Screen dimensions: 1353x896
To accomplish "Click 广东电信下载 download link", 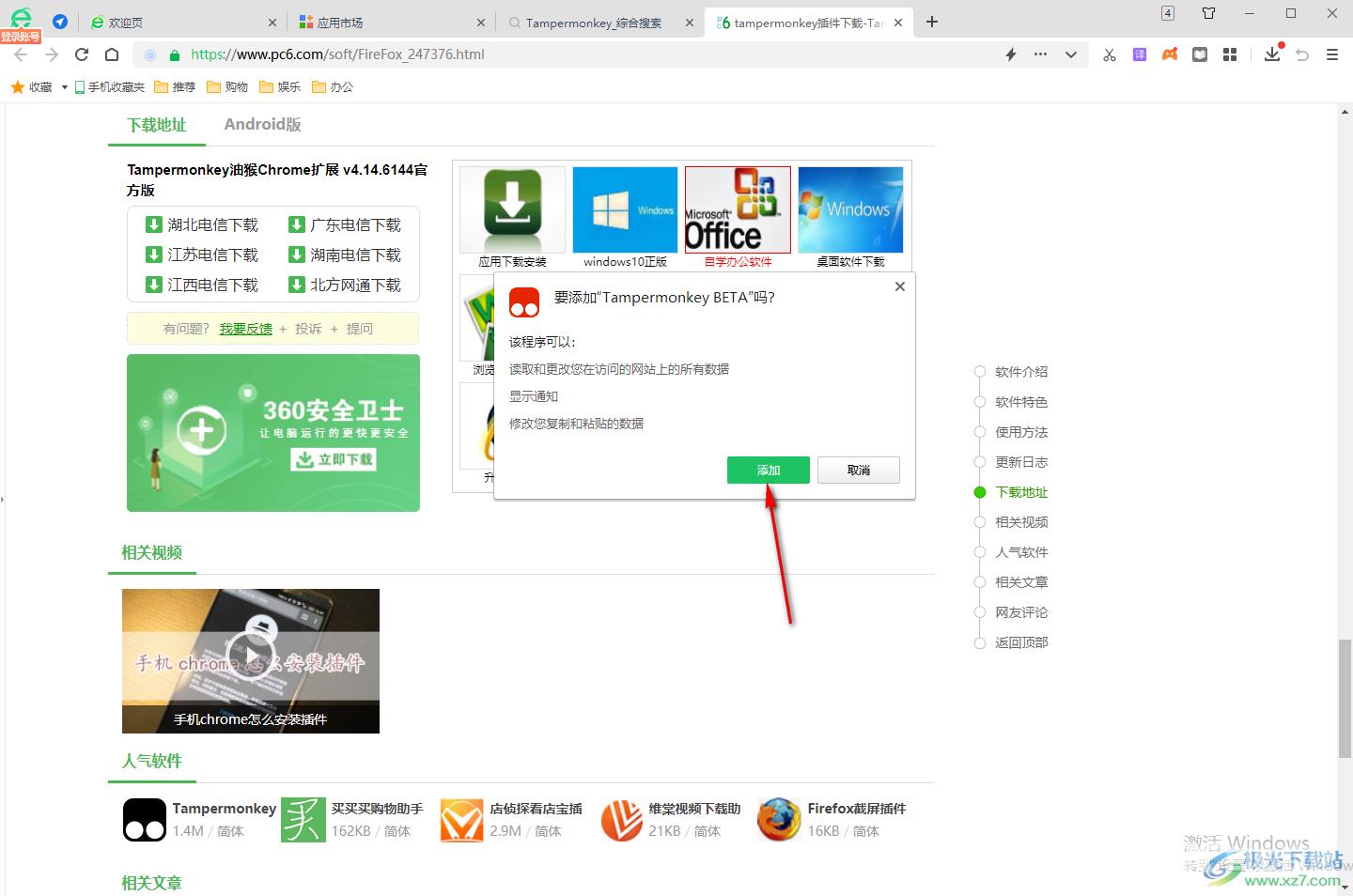I will coord(345,224).
